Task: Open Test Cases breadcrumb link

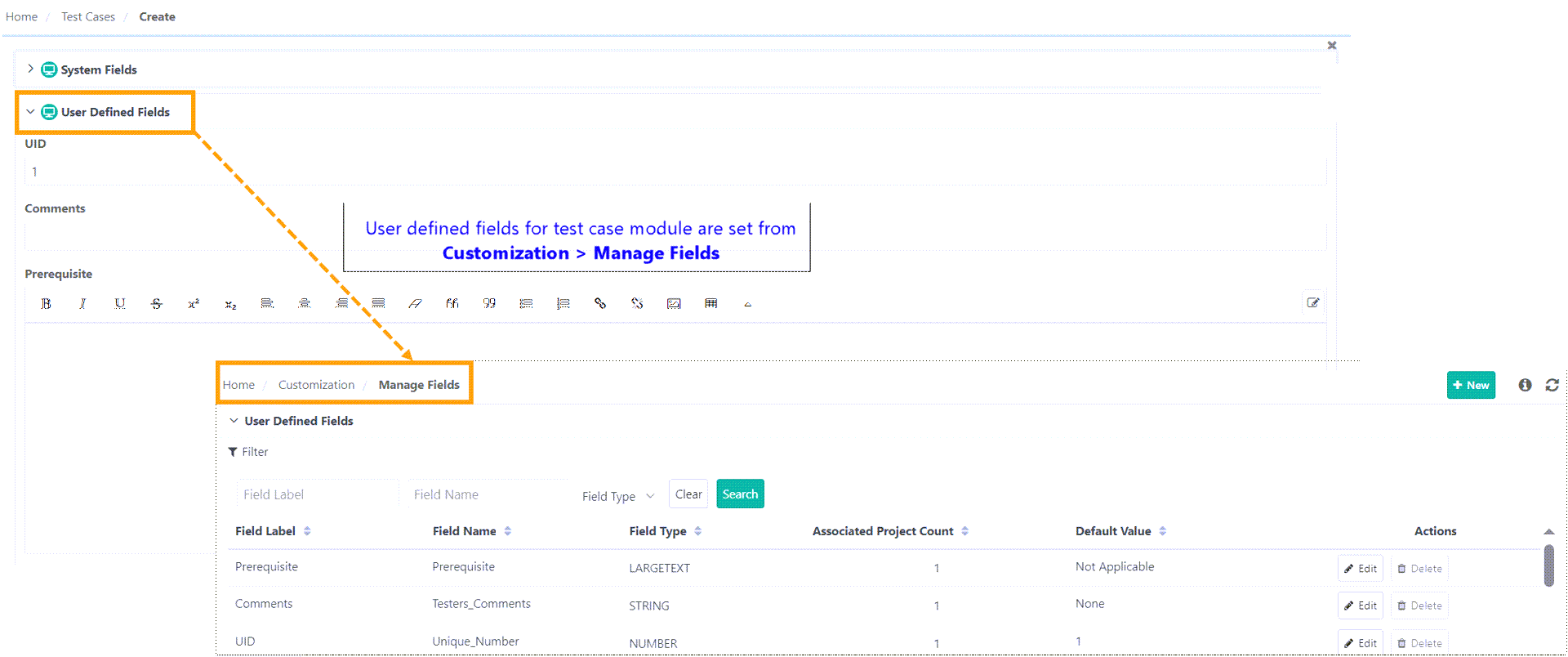Action: (88, 16)
